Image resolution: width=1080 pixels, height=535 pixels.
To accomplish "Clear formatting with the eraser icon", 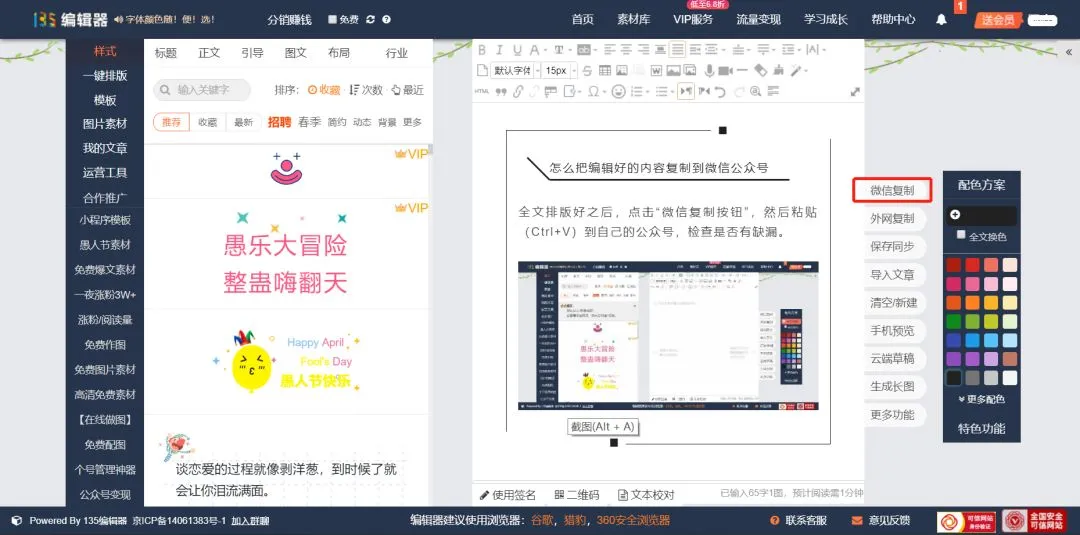I will (x=760, y=70).
